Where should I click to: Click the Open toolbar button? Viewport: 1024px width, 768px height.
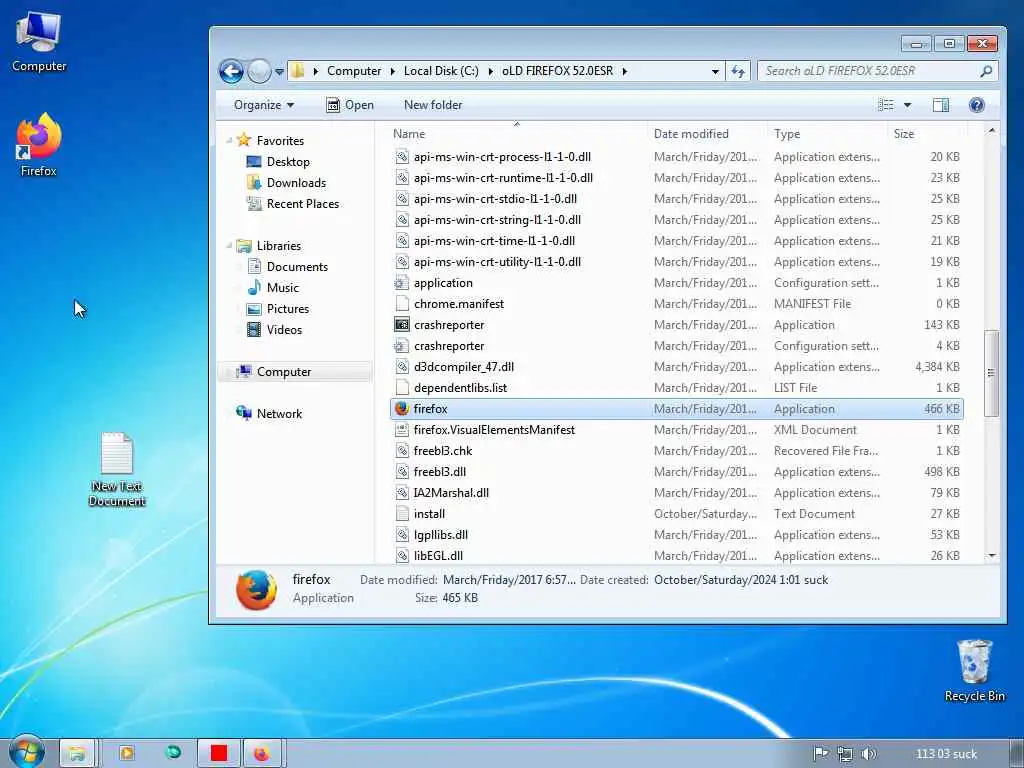tap(350, 105)
